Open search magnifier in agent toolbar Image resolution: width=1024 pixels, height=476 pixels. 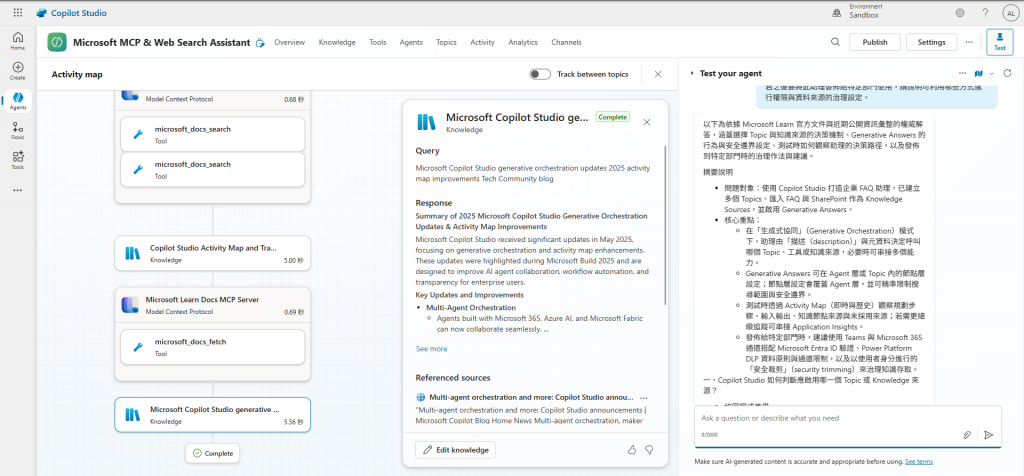click(x=835, y=42)
